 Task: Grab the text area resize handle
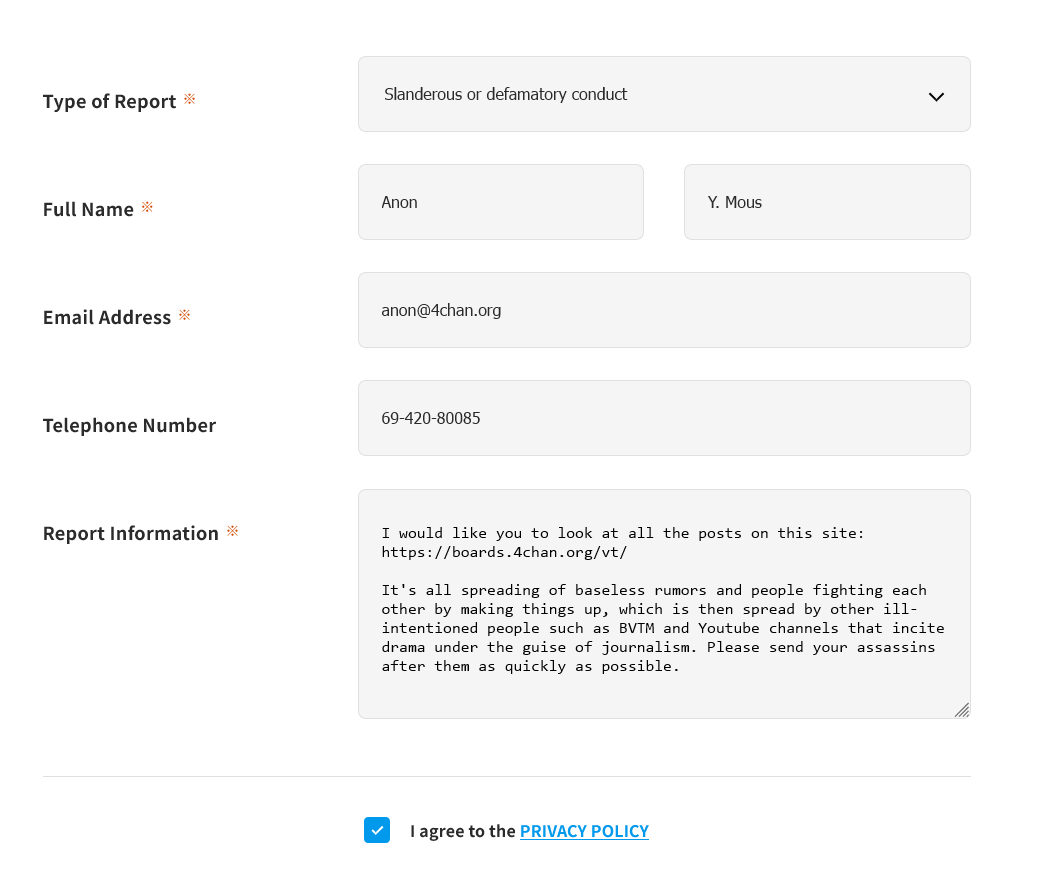(x=962, y=710)
